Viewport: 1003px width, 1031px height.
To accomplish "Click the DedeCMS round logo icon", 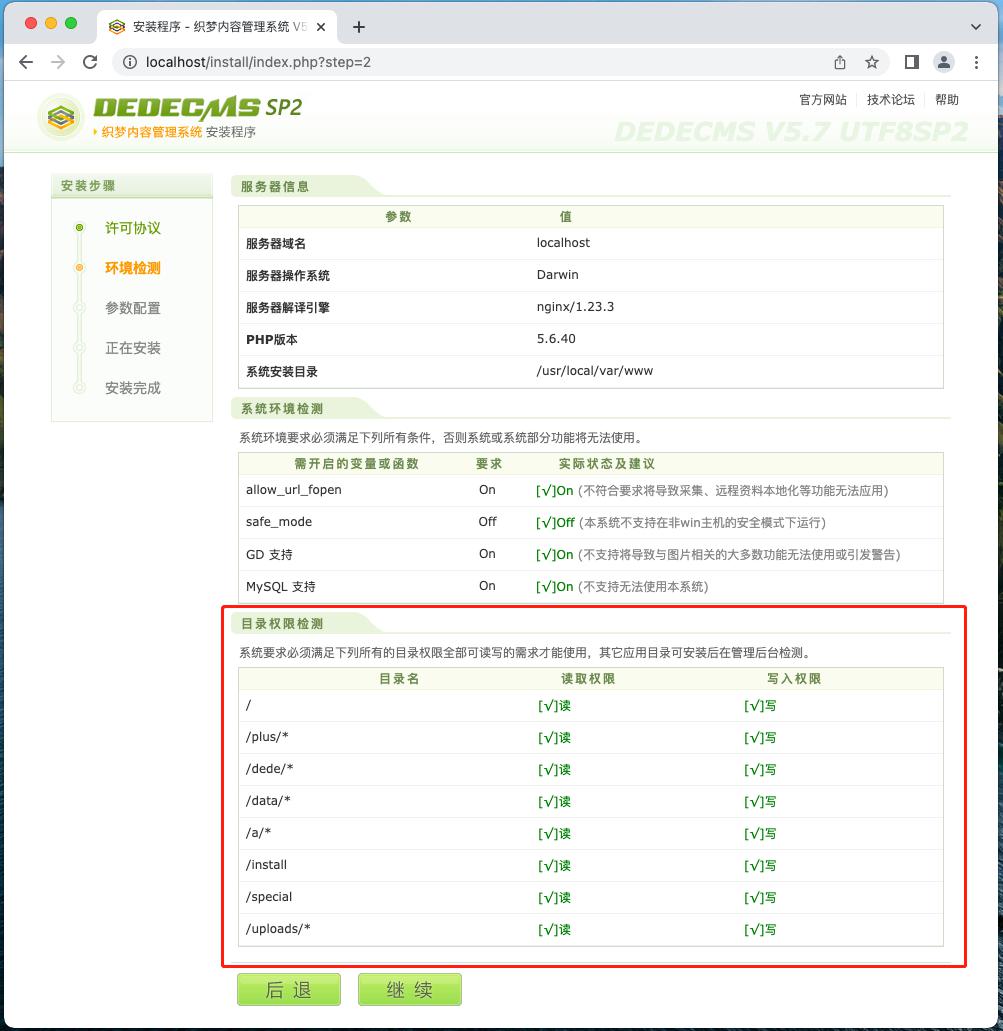I will (x=61, y=117).
